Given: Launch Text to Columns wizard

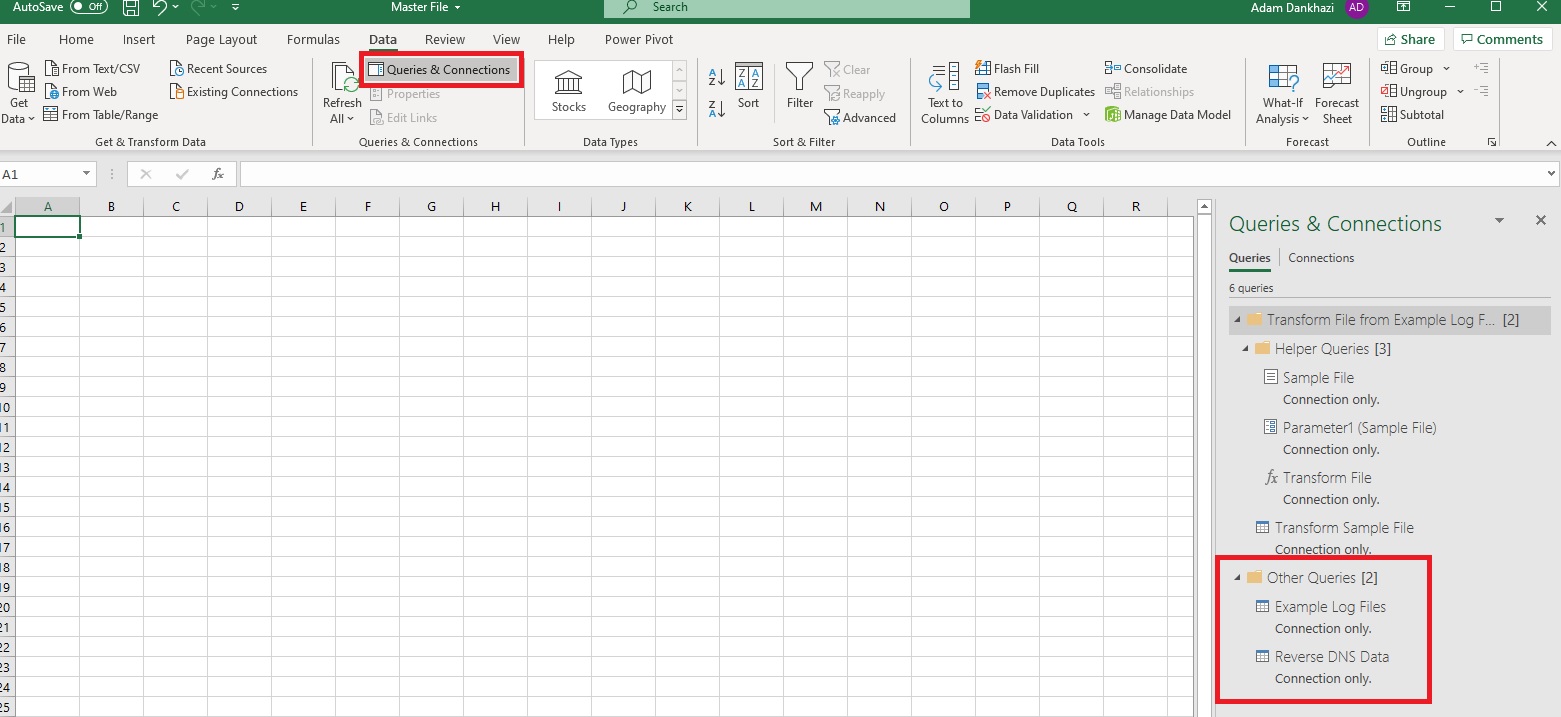Looking at the screenshot, I should point(943,91).
